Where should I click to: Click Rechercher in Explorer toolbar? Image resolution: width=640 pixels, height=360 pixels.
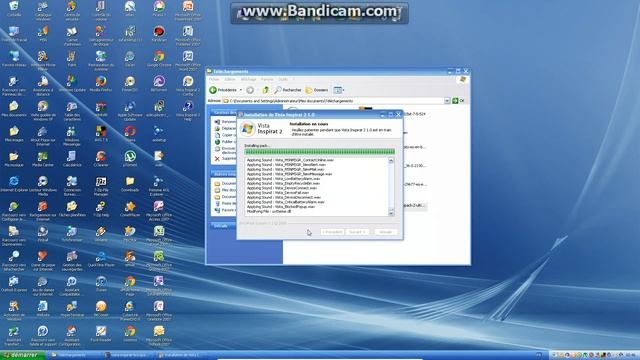click(288, 90)
